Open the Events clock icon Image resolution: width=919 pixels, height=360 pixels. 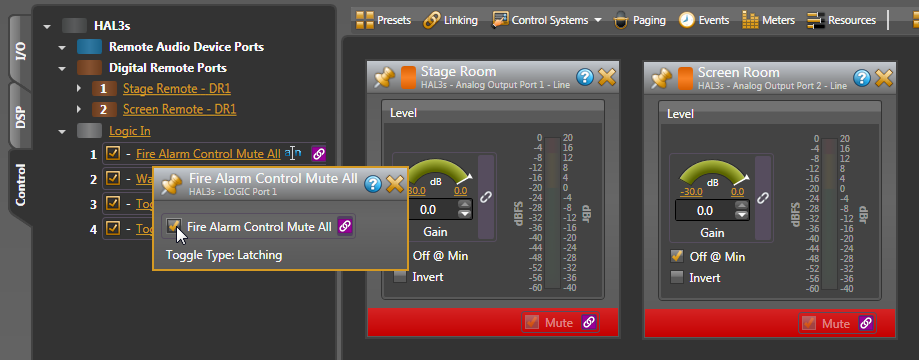[686, 20]
